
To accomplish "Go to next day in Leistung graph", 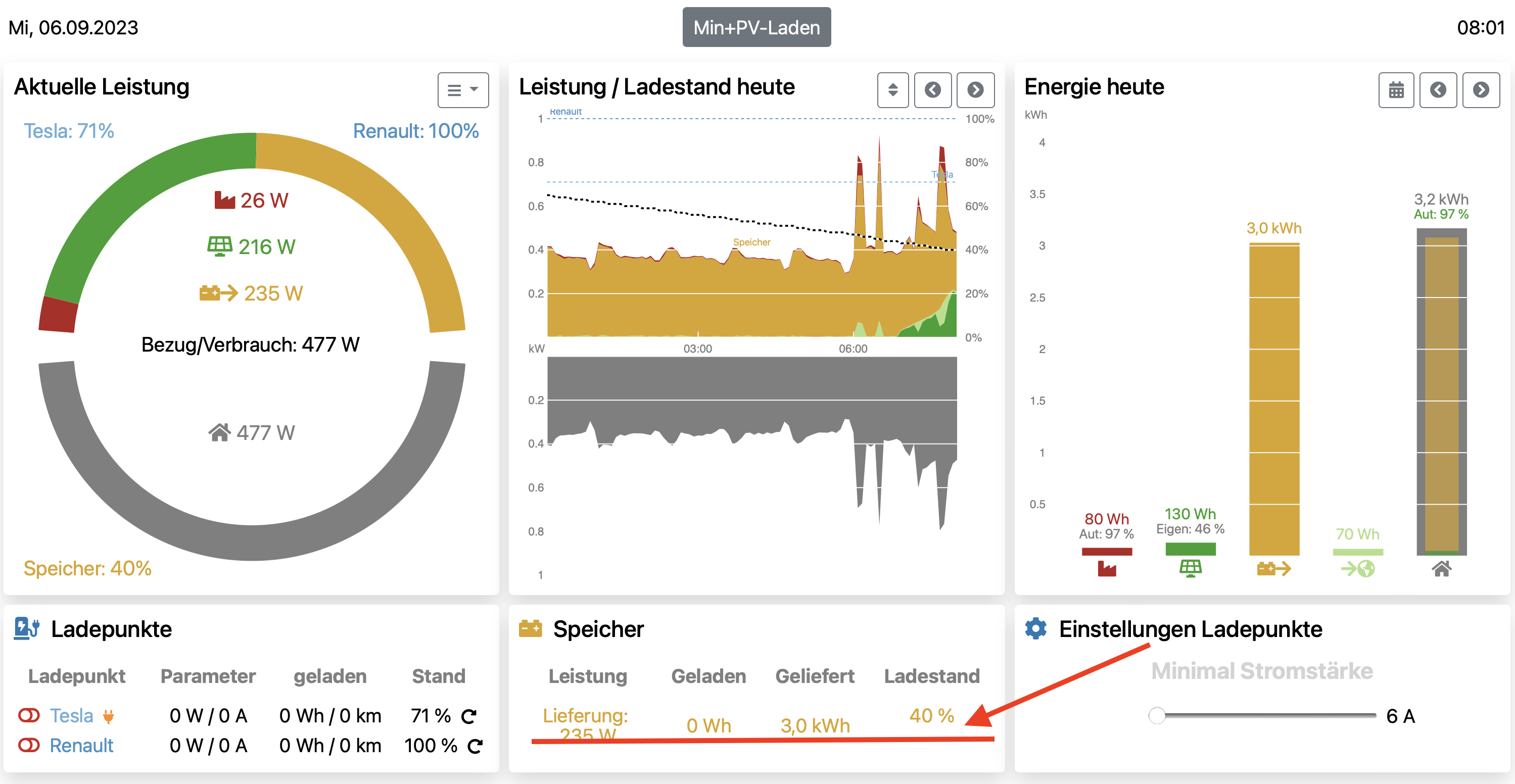I will 974,90.
